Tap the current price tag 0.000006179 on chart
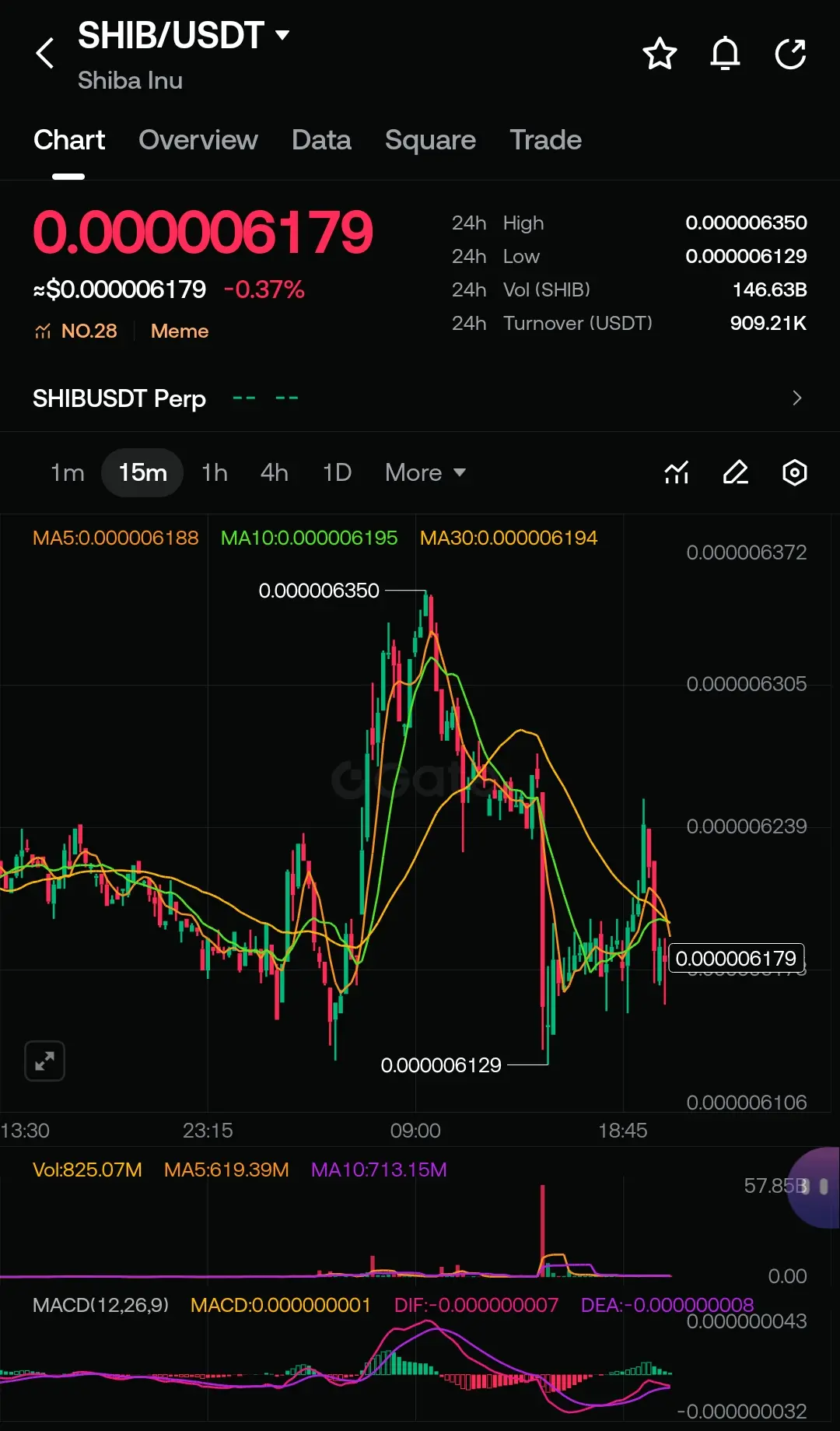This screenshot has width=840, height=1431. [736, 958]
